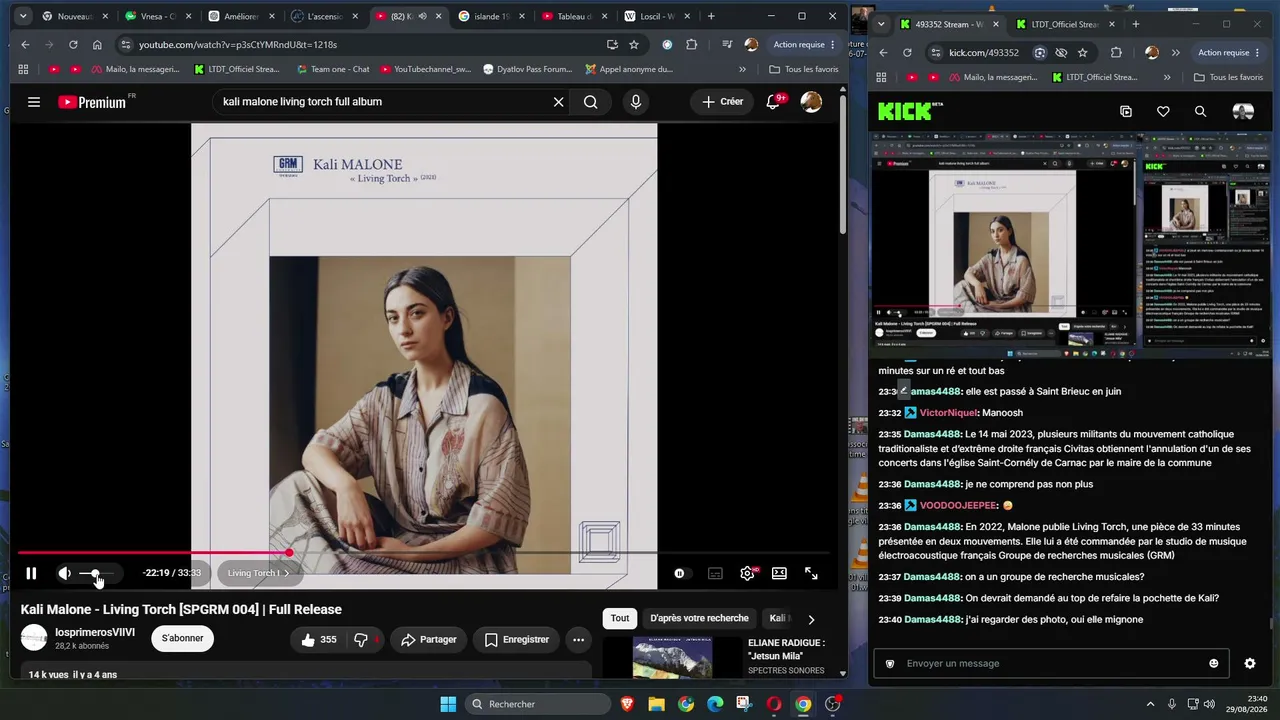Toggle the crossed-eye tracking icon in Kick address bar
Viewport: 1280px width, 720px height.
[x=1061, y=52]
